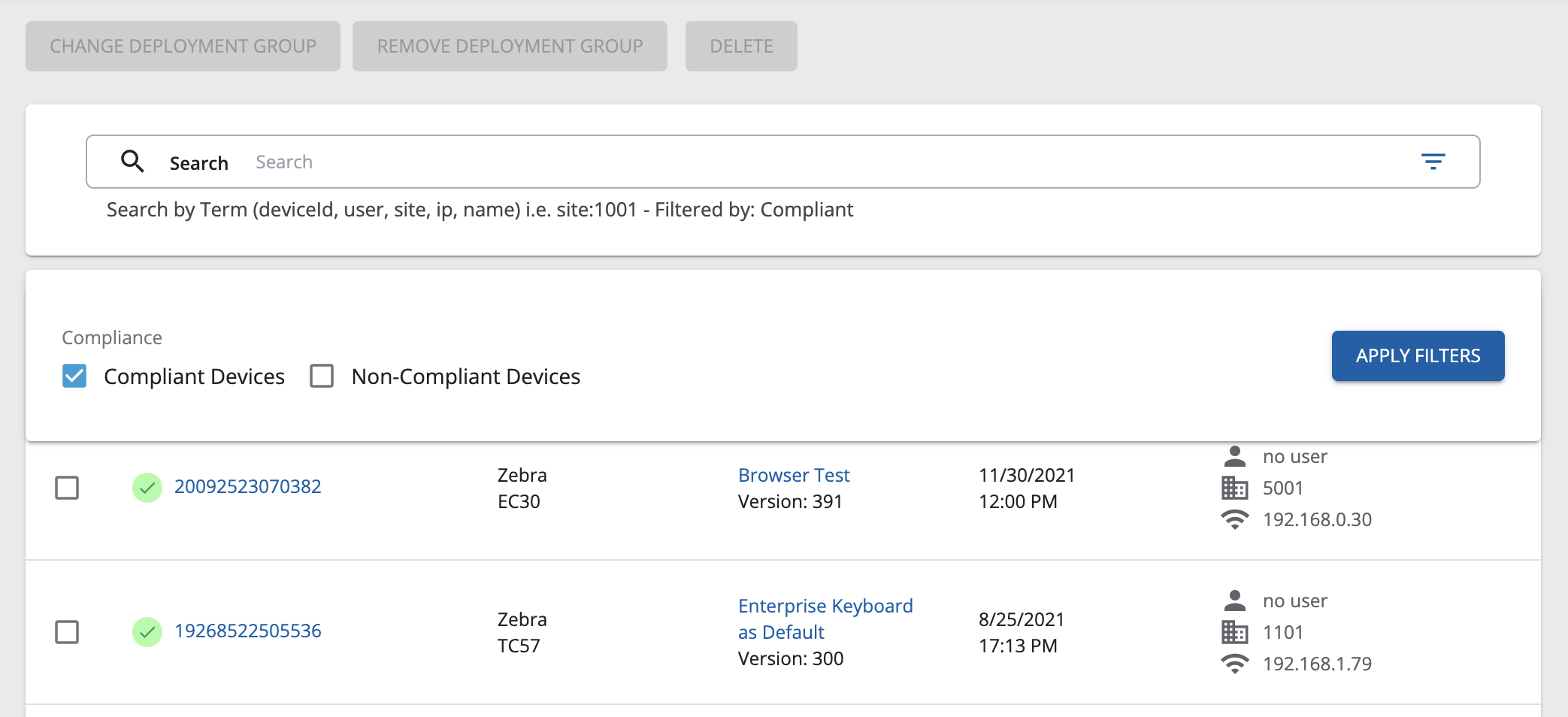Click Wi-Fi icon next to 192.168.0.30

[1234, 519]
